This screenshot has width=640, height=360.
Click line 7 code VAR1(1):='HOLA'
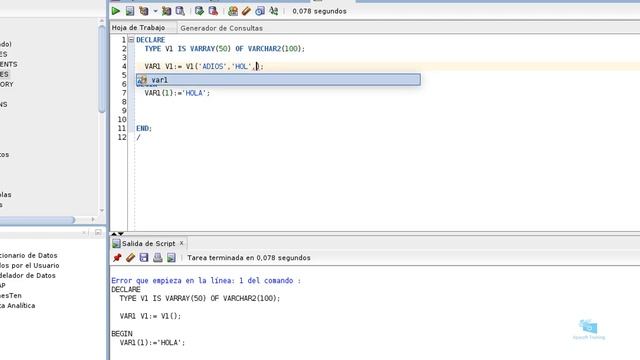[x=177, y=93]
